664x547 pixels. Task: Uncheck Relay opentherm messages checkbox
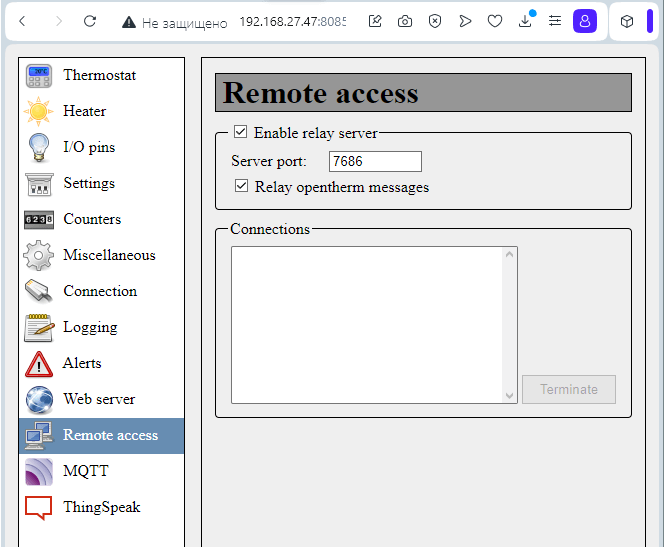coord(241,186)
